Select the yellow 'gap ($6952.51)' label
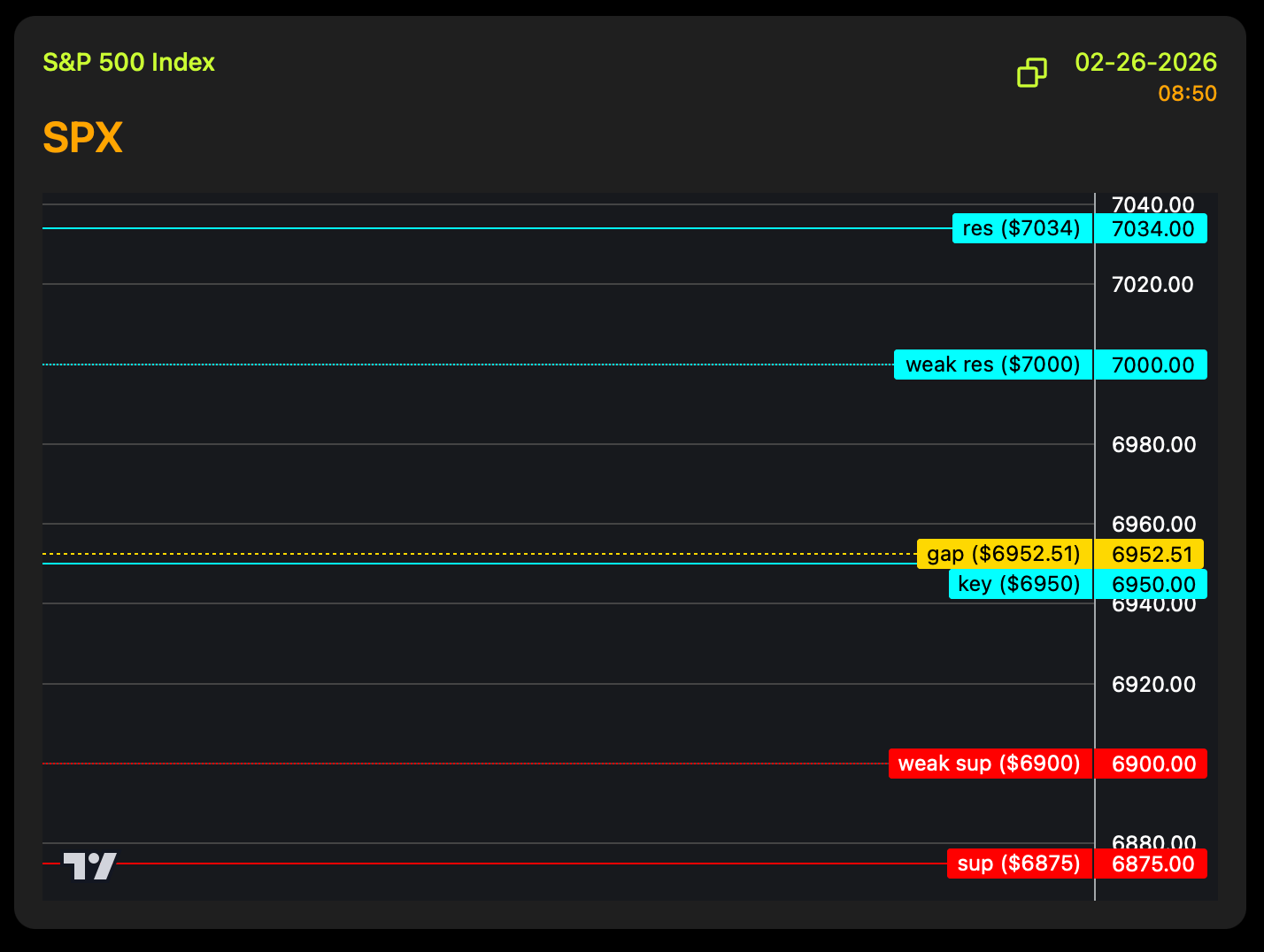 pos(1004,554)
